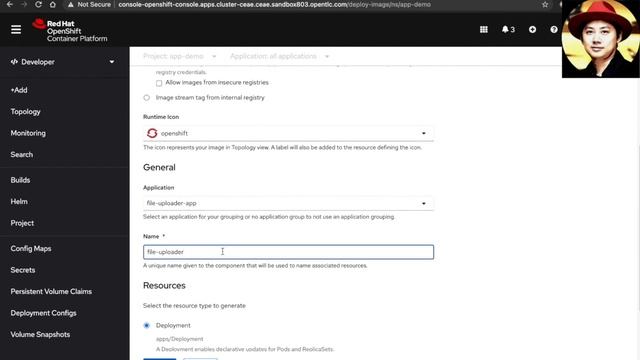Click the Red Hat OpenShift logo

(x=70, y=31)
